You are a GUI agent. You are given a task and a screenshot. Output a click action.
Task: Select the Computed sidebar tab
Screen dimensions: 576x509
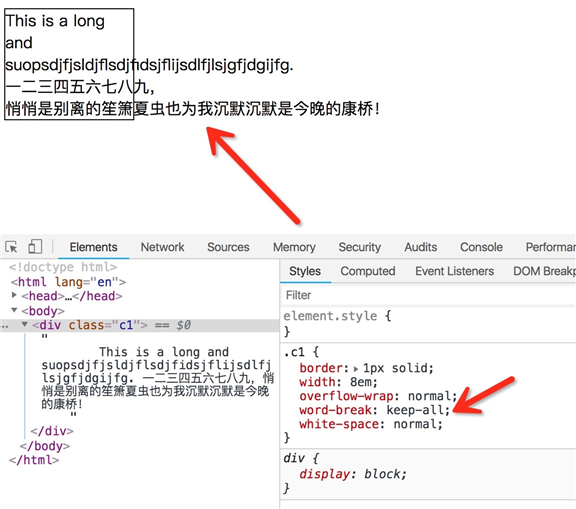[368, 271]
